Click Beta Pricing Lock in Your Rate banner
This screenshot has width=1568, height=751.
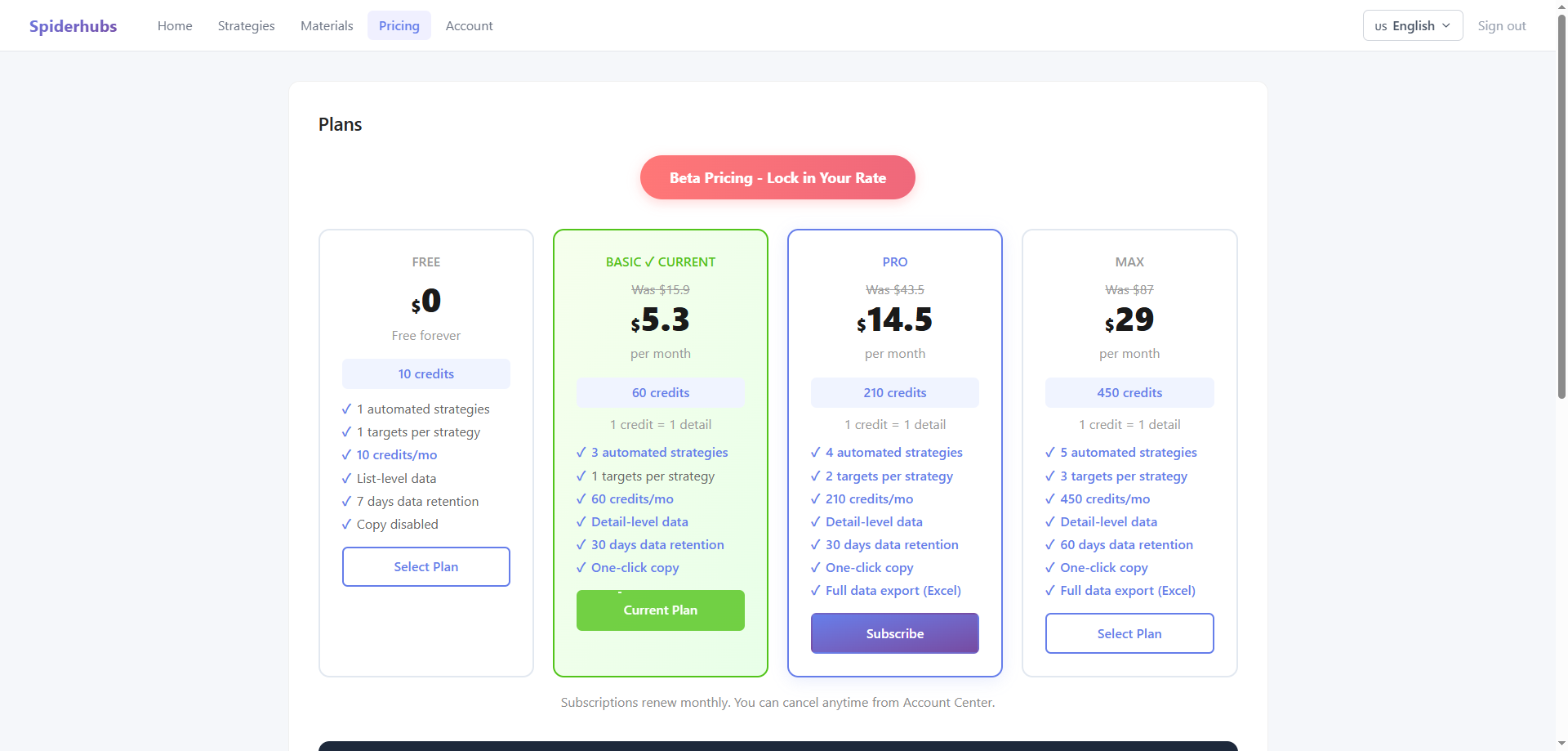tap(777, 177)
